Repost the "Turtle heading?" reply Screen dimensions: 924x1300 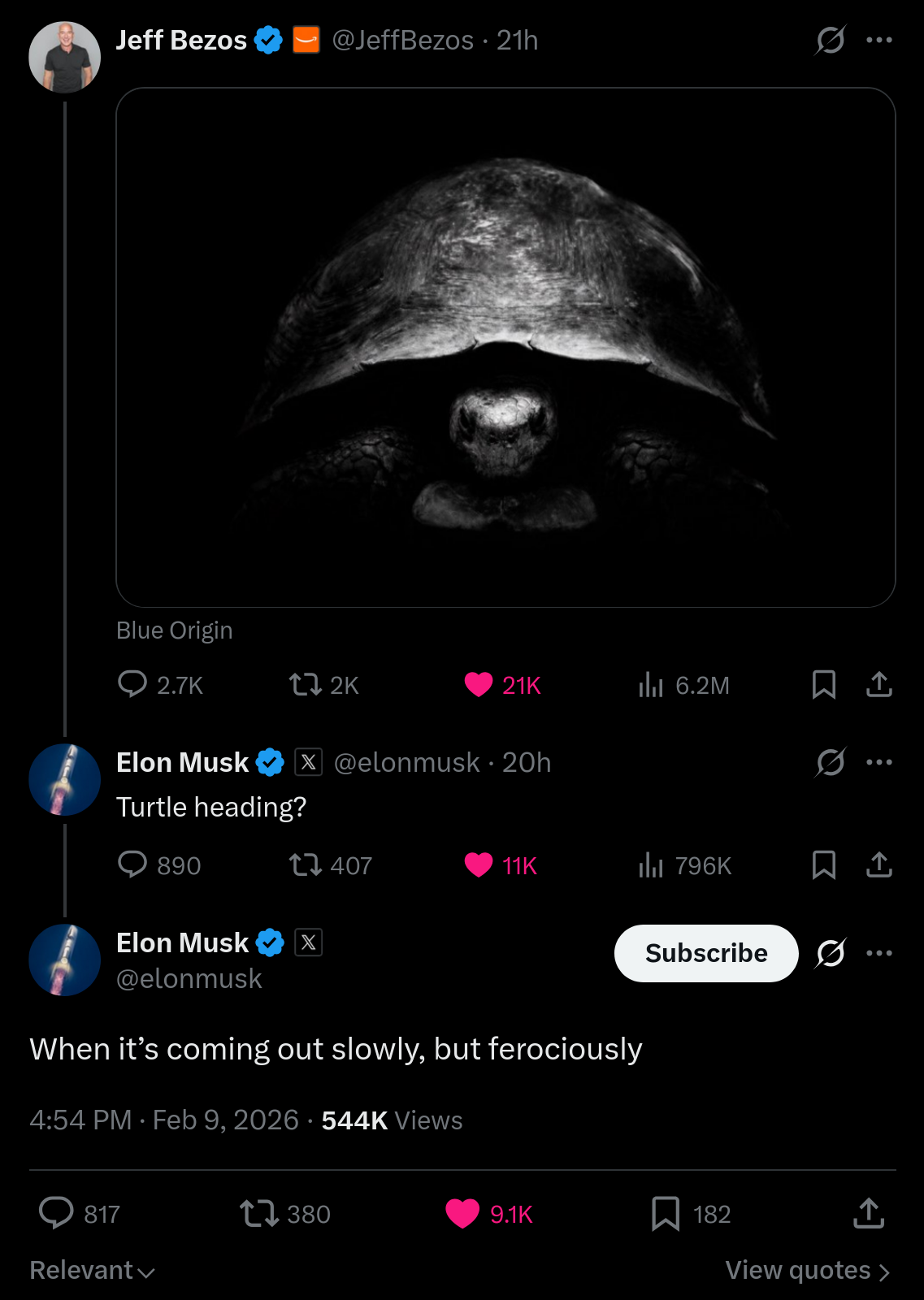pos(306,864)
